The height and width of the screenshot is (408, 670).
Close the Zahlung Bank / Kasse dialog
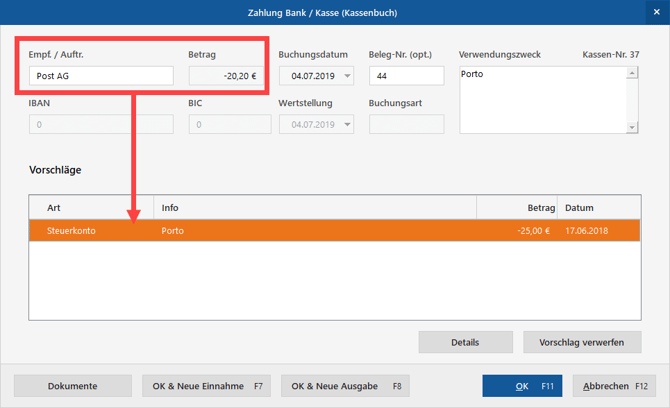pos(656,12)
